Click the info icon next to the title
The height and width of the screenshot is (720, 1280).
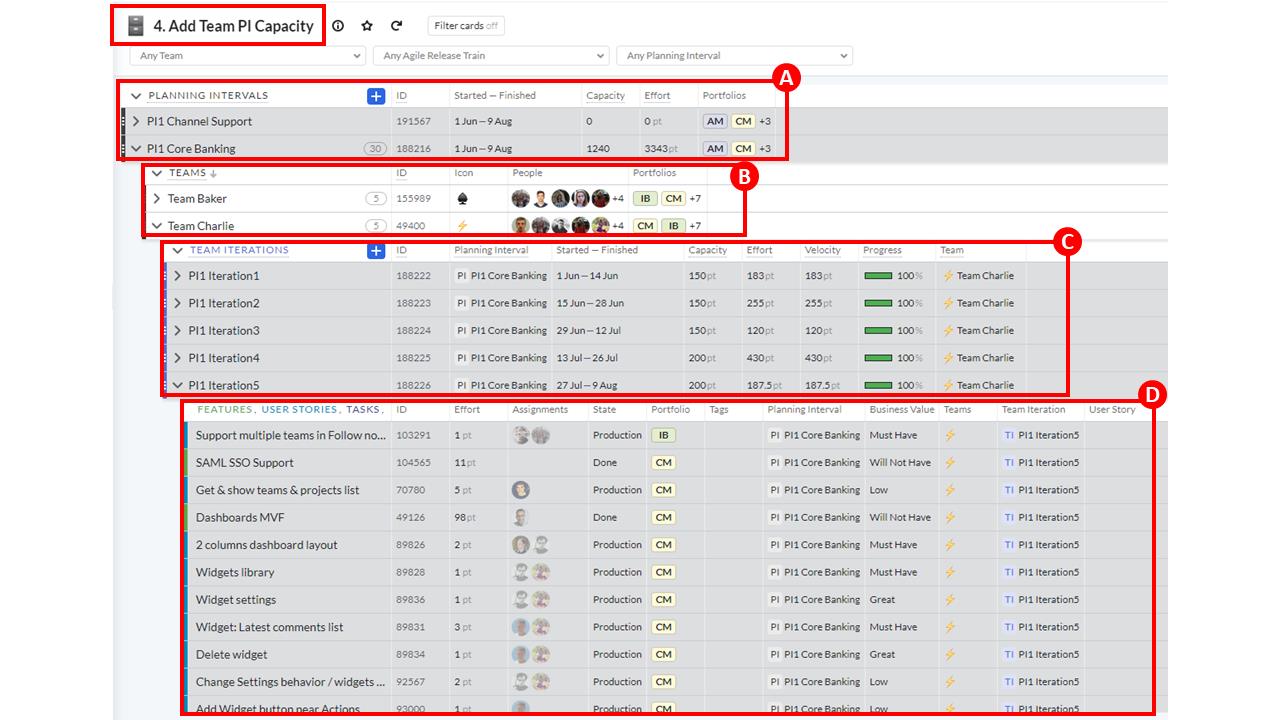(338, 26)
